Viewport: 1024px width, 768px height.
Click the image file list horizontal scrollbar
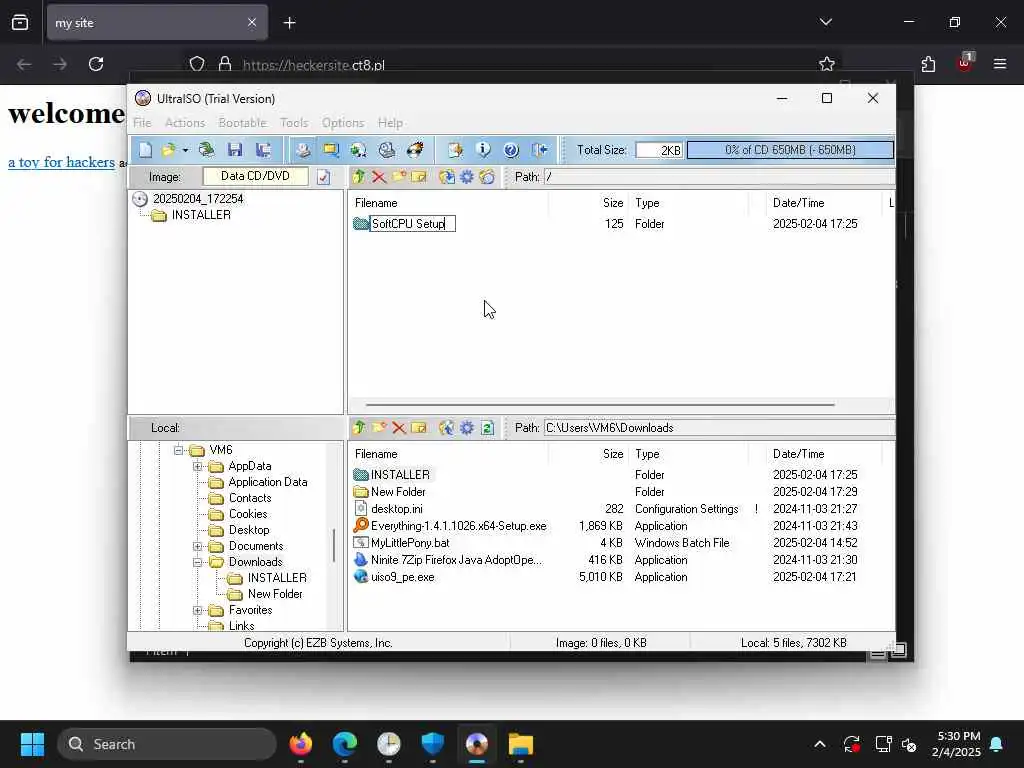pyautogui.click(x=600, y=405)
